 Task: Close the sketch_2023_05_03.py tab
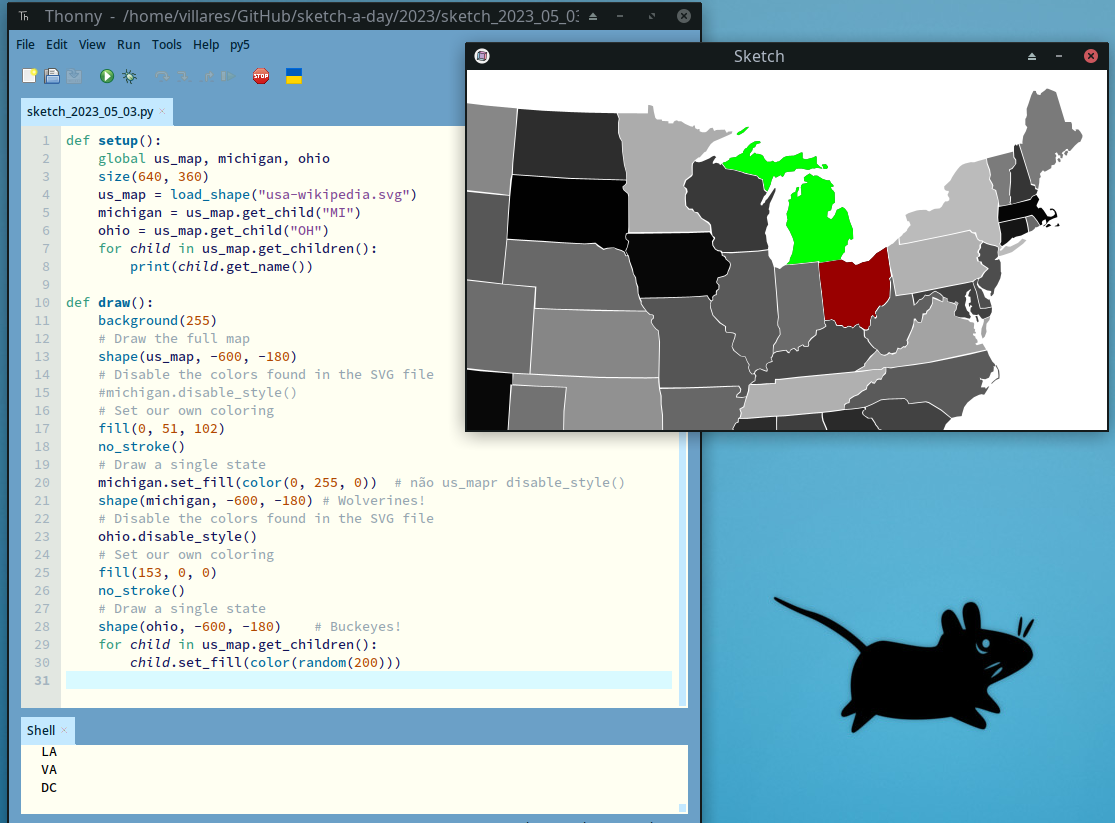162,111
